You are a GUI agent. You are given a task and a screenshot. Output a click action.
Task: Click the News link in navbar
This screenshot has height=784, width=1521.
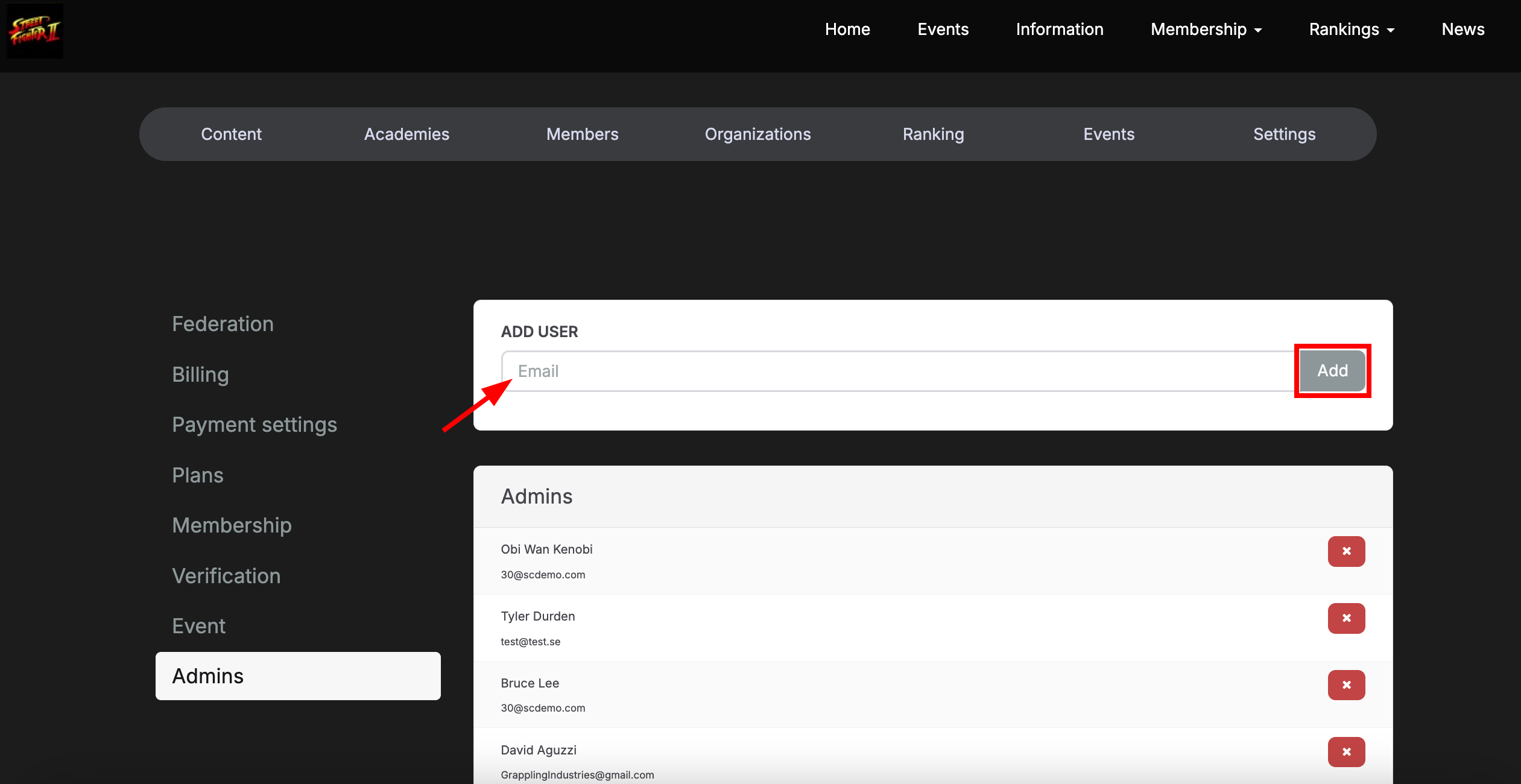[1462, 30]
